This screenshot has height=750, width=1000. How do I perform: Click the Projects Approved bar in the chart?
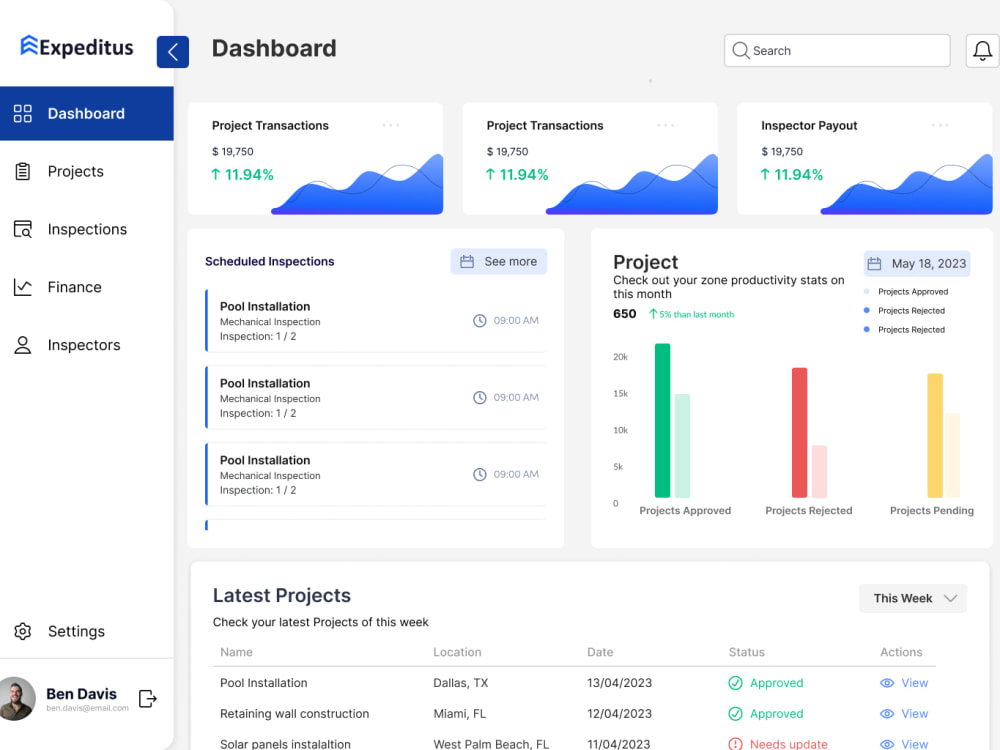point(661,420)
